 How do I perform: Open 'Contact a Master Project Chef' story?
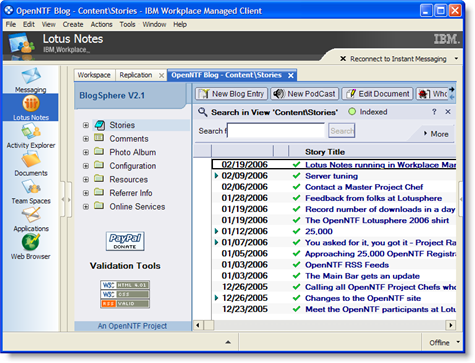coord(364,187)
